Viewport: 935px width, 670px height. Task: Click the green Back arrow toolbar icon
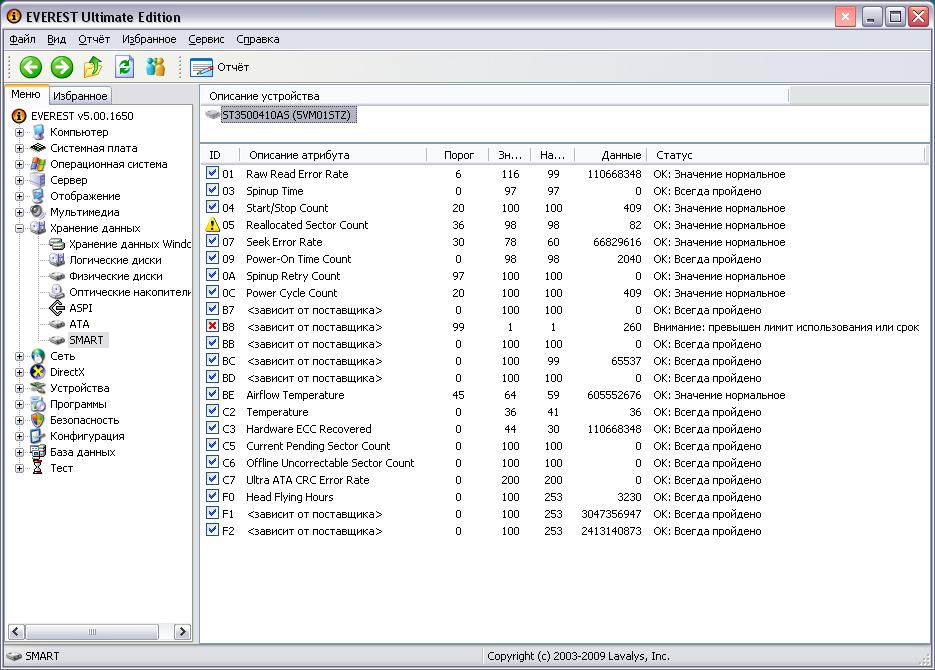[31, 67]
